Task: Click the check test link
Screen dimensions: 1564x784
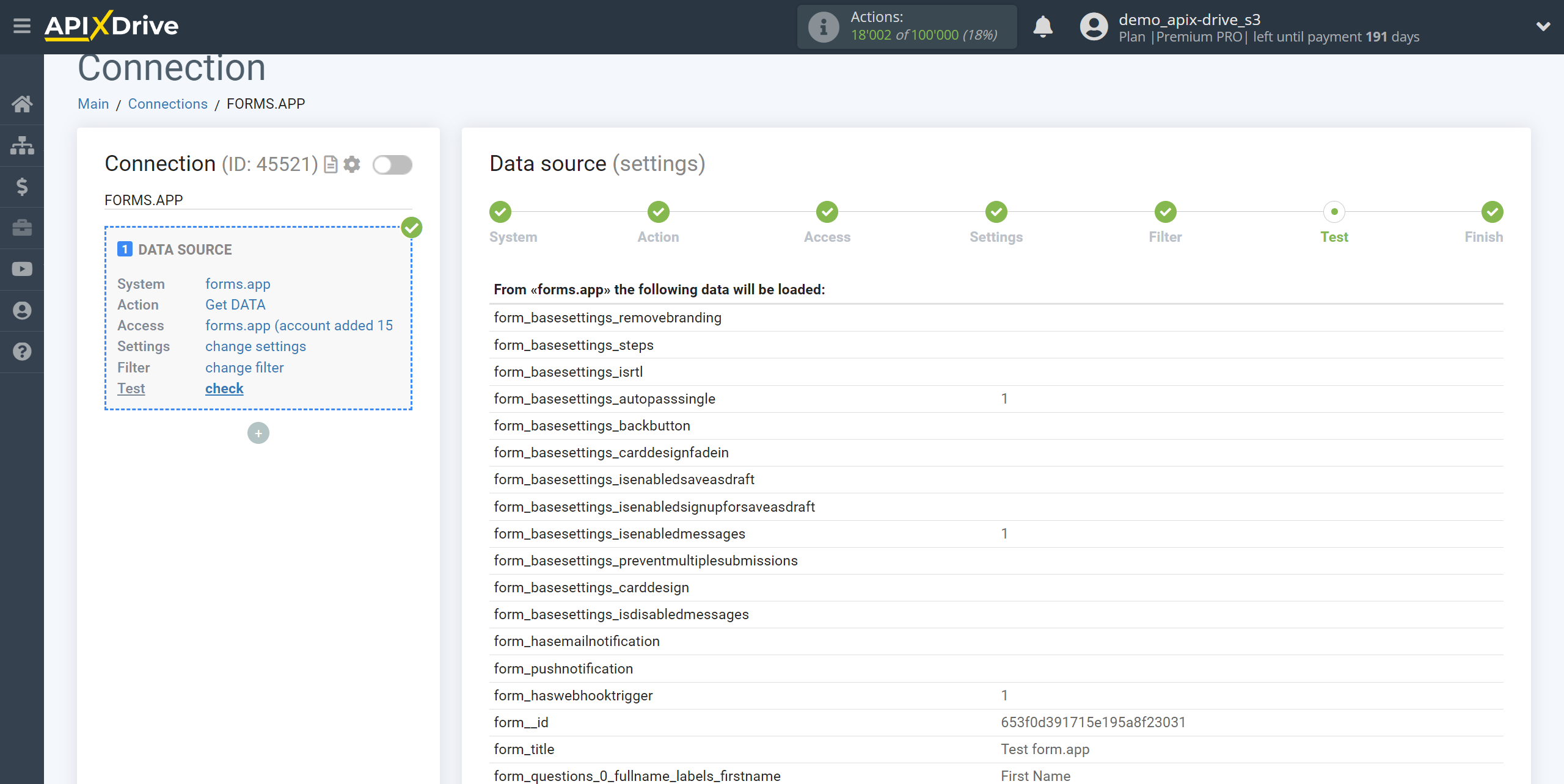Action: pos(224,388)
